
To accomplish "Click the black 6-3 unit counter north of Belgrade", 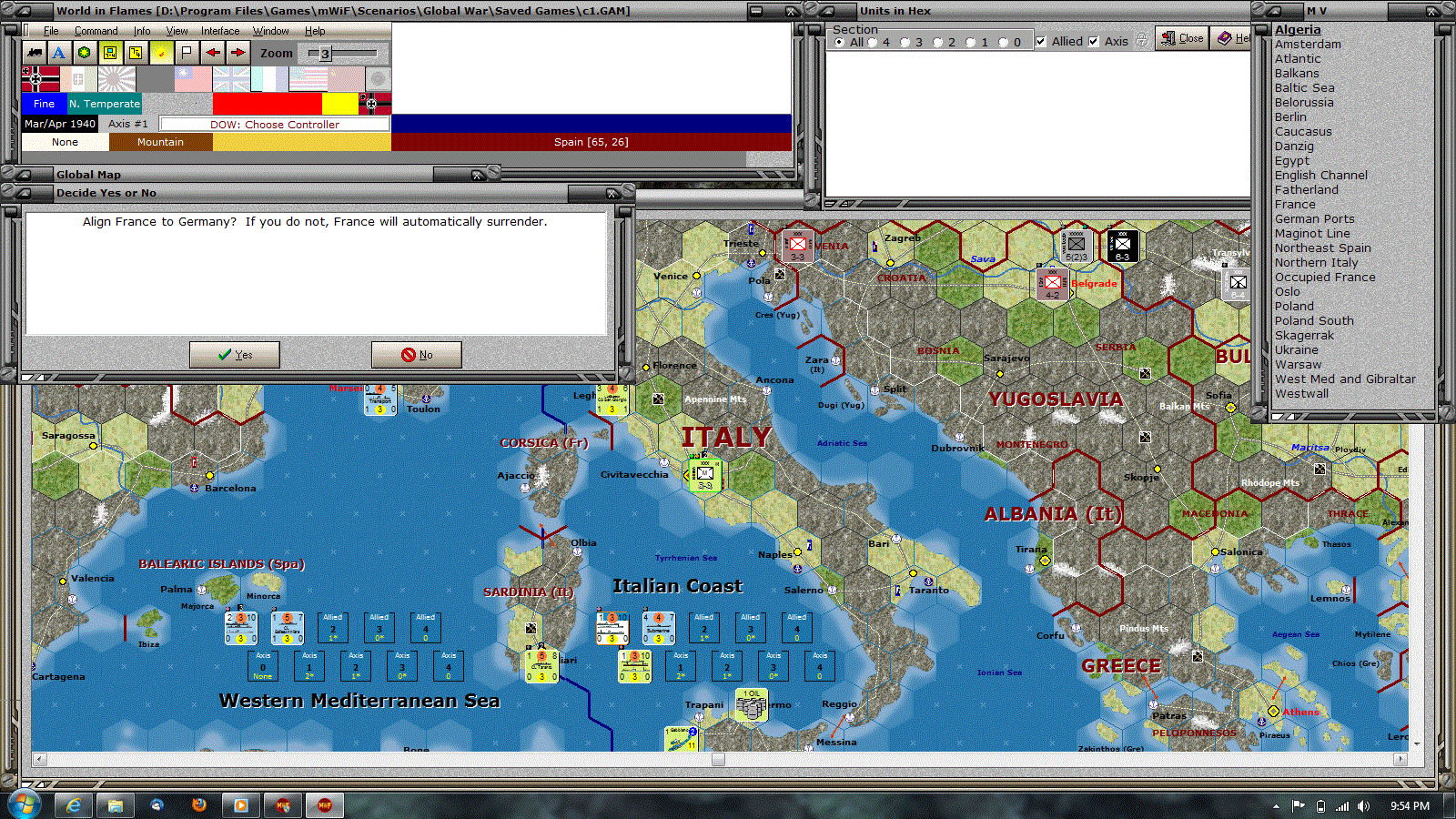I will (x=1122, y=246).
